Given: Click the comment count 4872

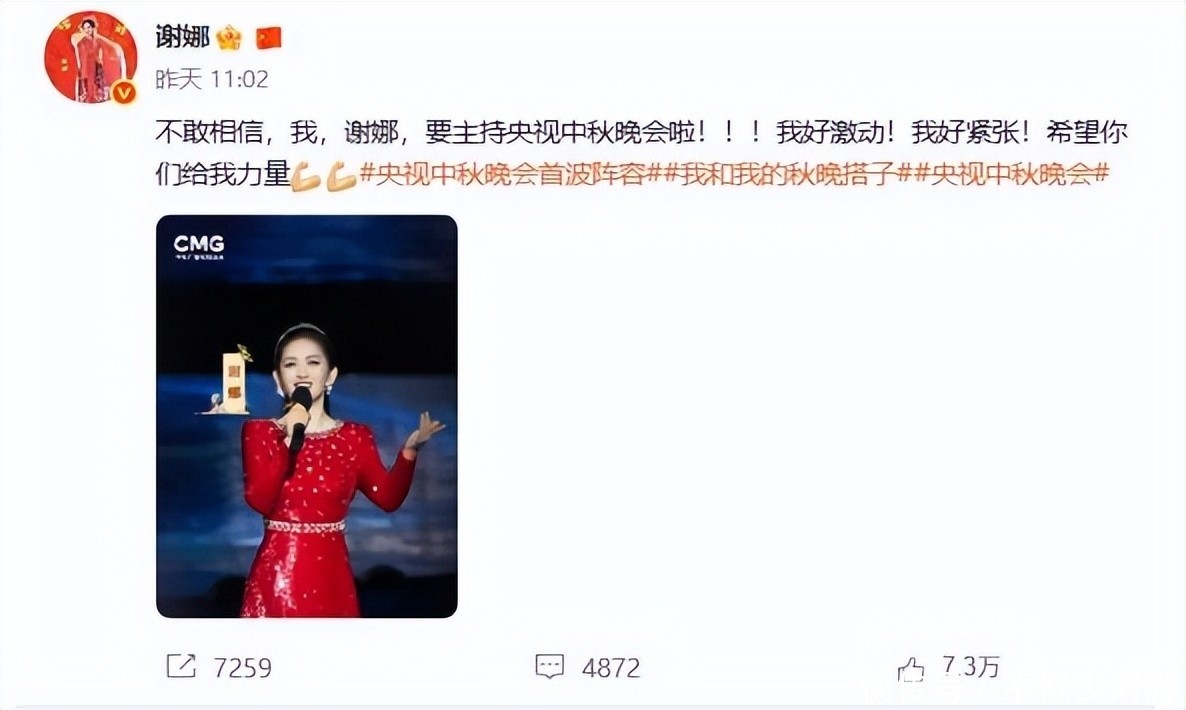Looking at the screenshot, I should tap(611, 668).
